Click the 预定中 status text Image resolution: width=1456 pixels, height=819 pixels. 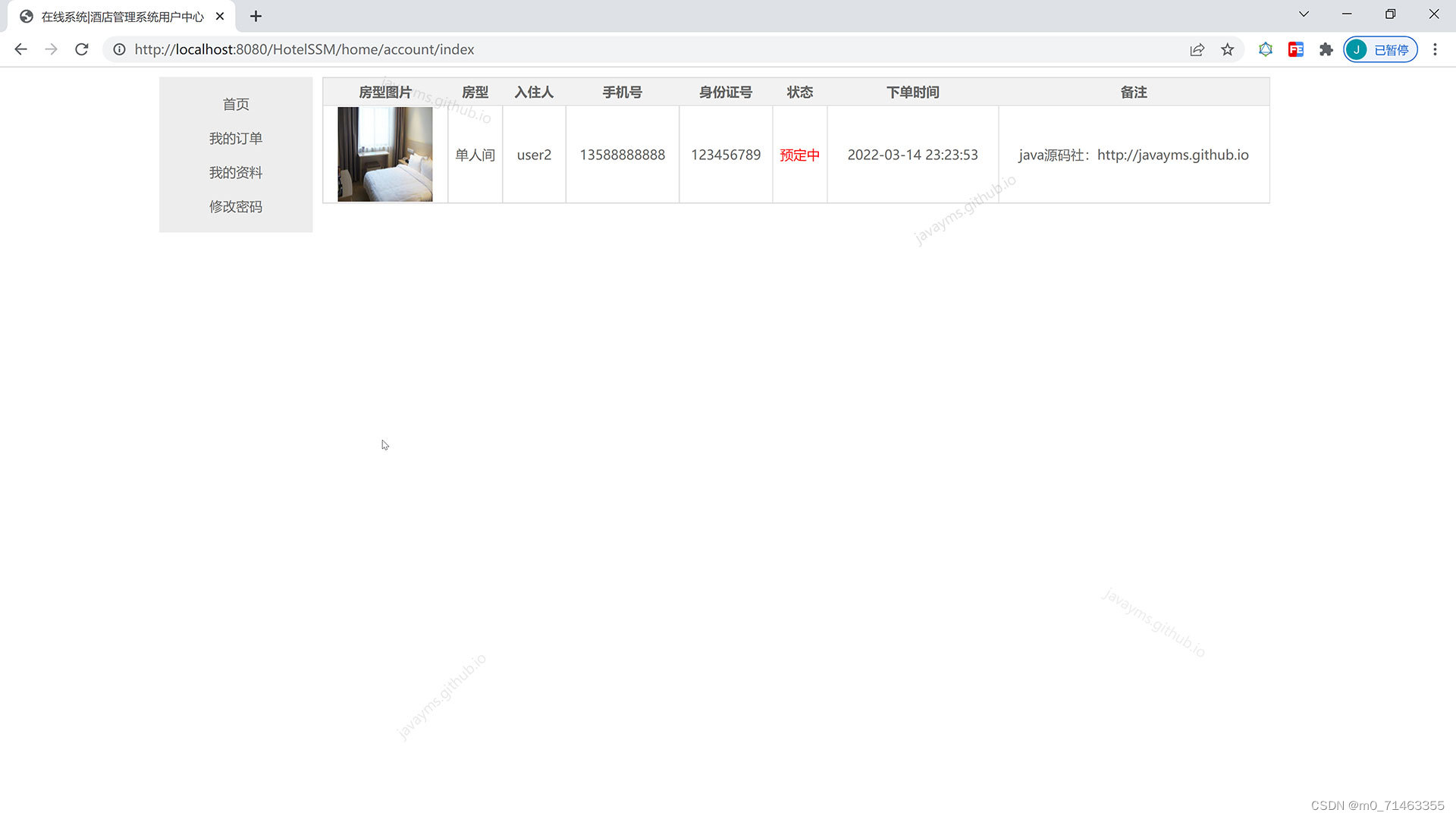click(x=799, y=155)
